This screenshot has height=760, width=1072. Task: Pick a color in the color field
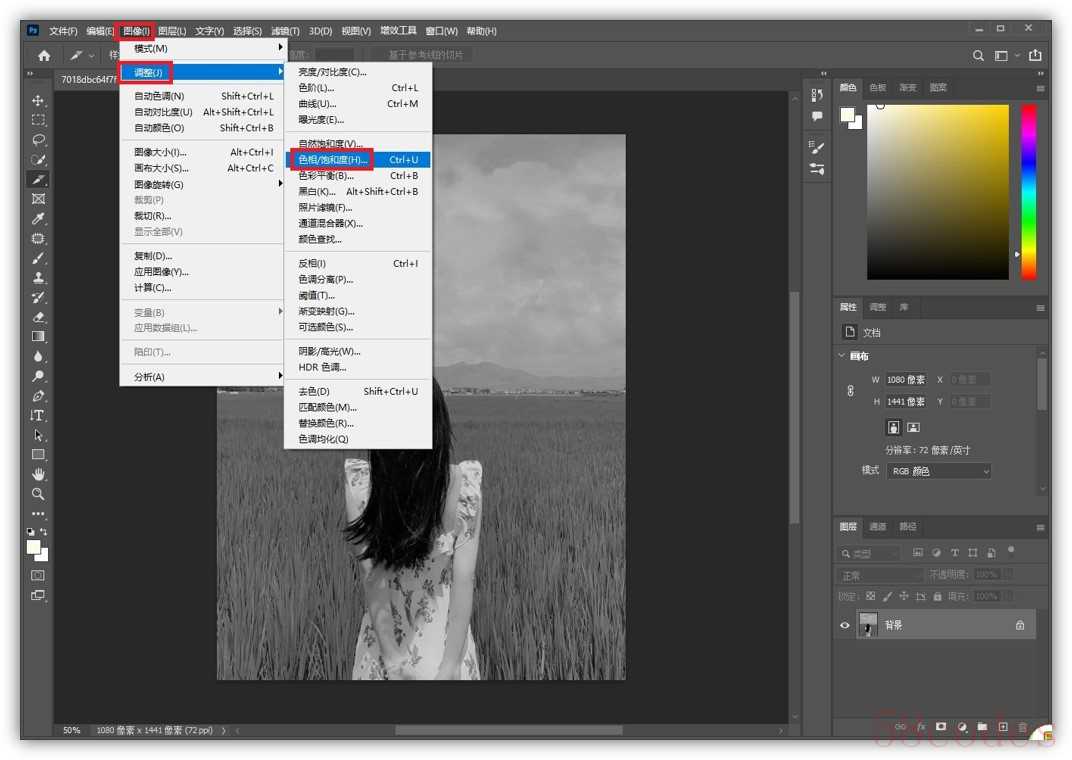[x=937, y=192]
